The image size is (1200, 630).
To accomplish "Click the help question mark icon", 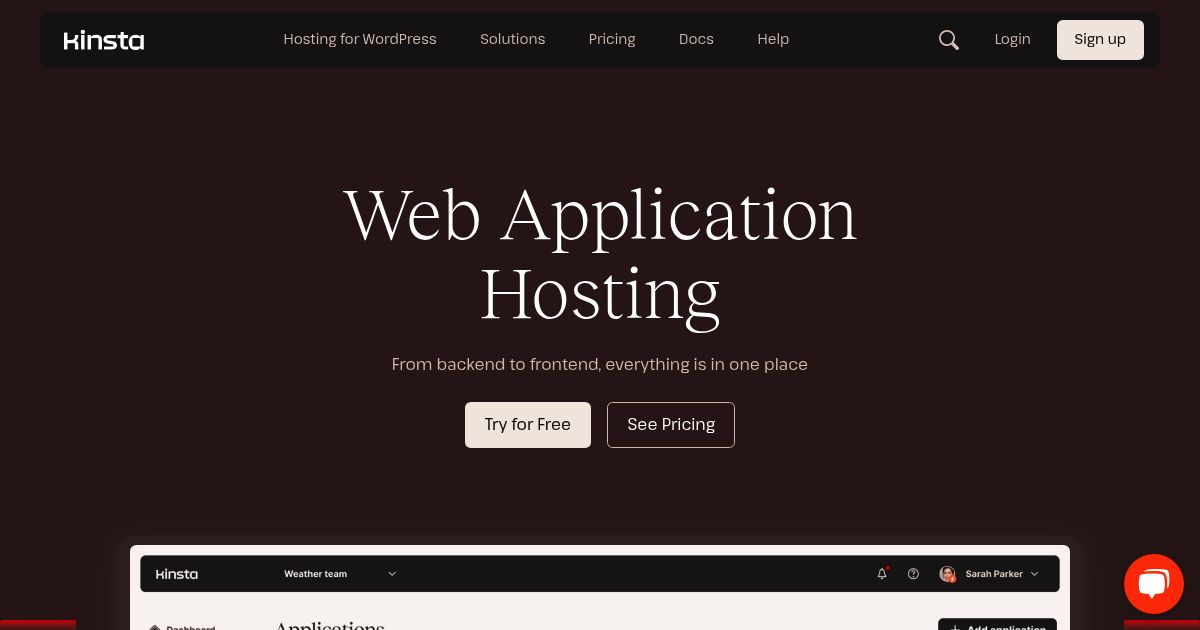I will (x=913, y=574).
